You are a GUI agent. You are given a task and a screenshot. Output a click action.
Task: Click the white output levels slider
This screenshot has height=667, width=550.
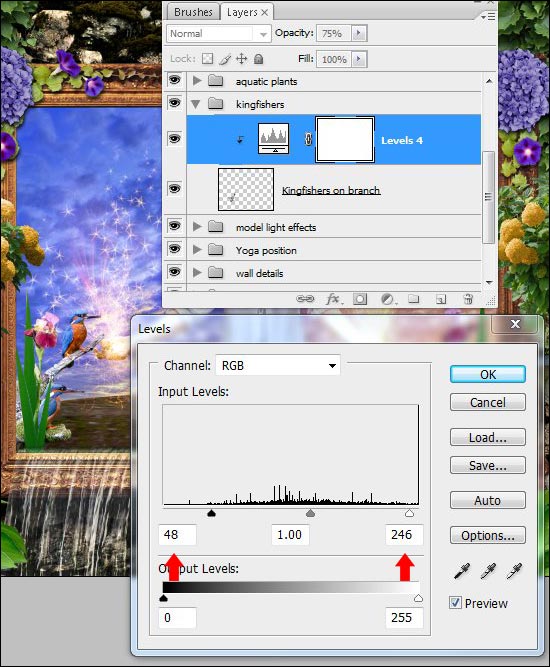pos(418,599)
